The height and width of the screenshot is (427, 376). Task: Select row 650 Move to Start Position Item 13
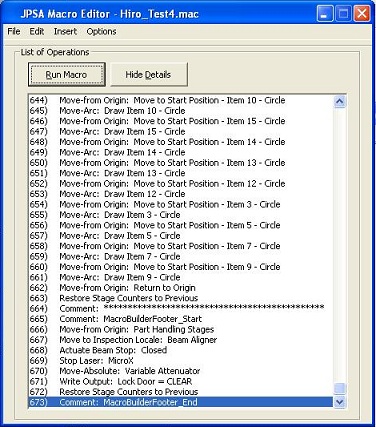coord(181,163)
